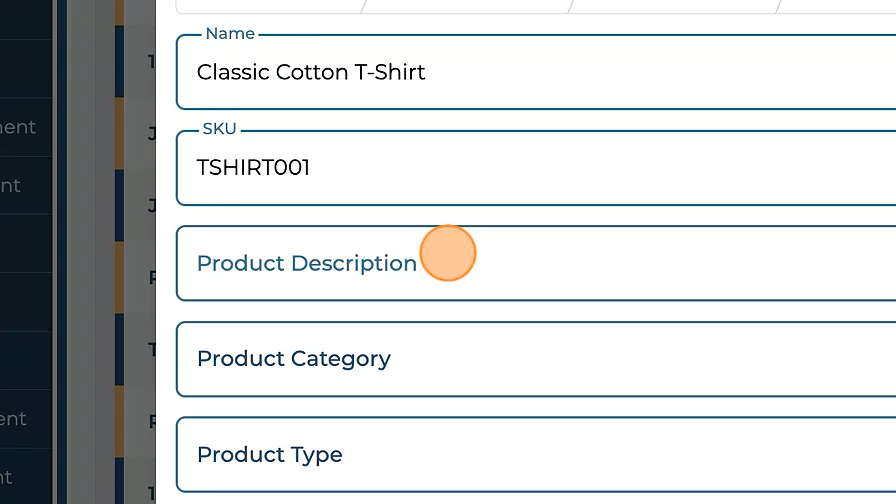The image size is (896, 504).
Task: Click the floating 'Name' field label
Action: coord(230,34)
